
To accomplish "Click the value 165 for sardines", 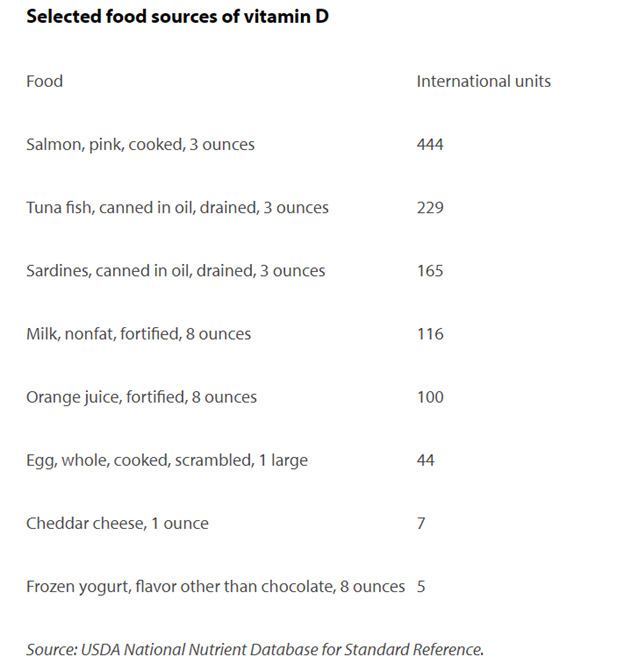I will [430, 270].
